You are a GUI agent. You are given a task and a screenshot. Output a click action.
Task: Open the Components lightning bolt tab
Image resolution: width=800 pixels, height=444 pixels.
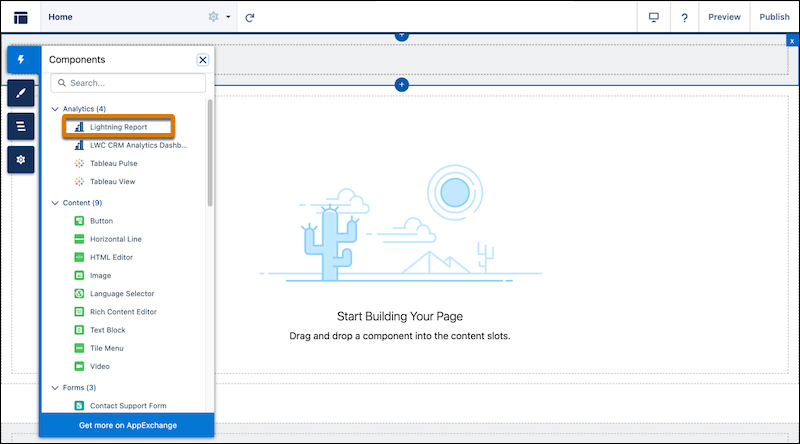[21, 60]
